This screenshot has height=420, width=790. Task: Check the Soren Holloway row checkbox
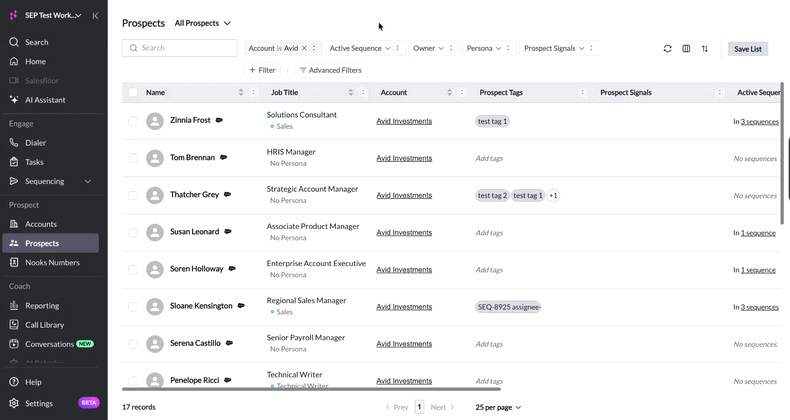click(x=133, y=269)
